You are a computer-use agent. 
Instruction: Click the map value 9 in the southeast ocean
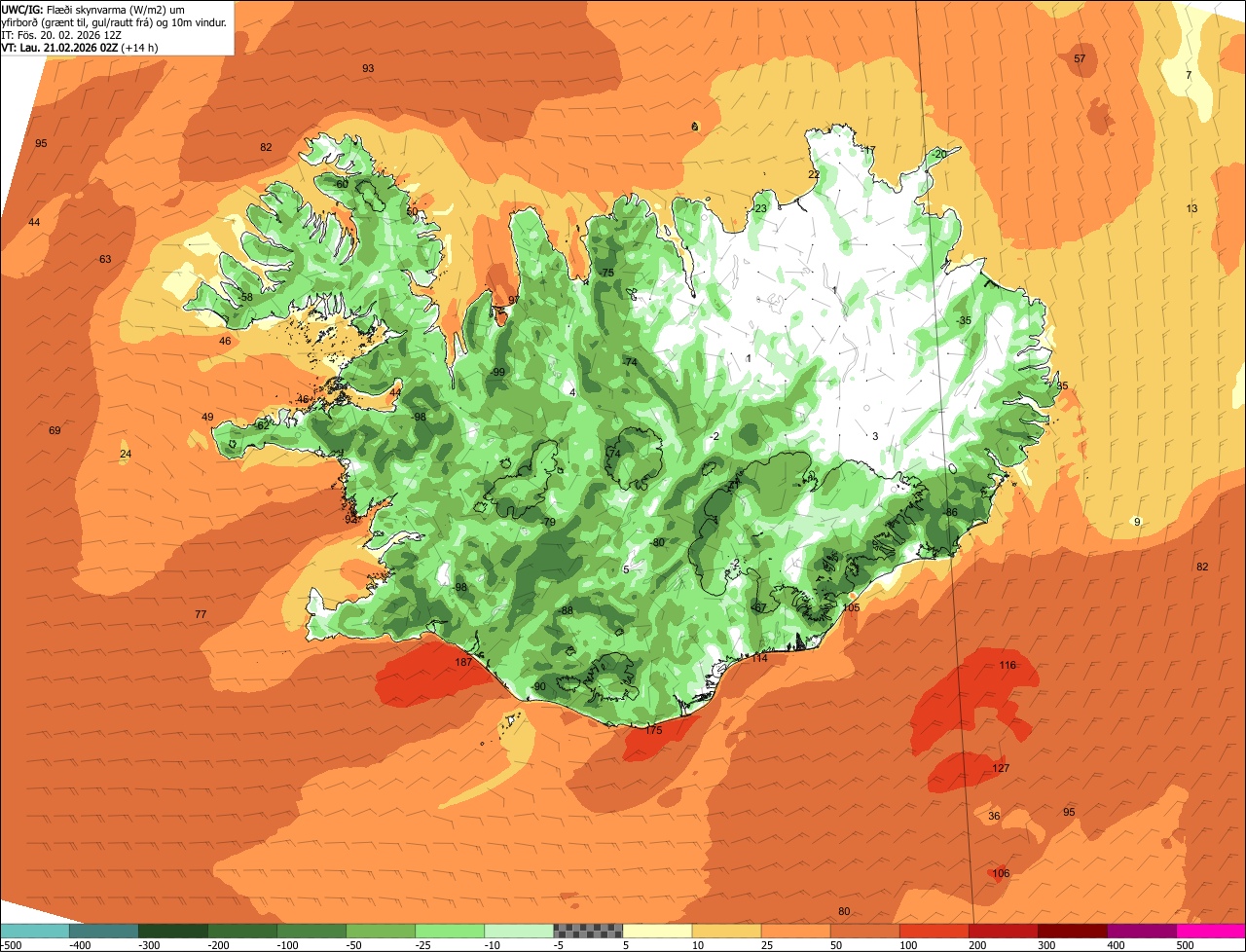(x=1137, y=523)
